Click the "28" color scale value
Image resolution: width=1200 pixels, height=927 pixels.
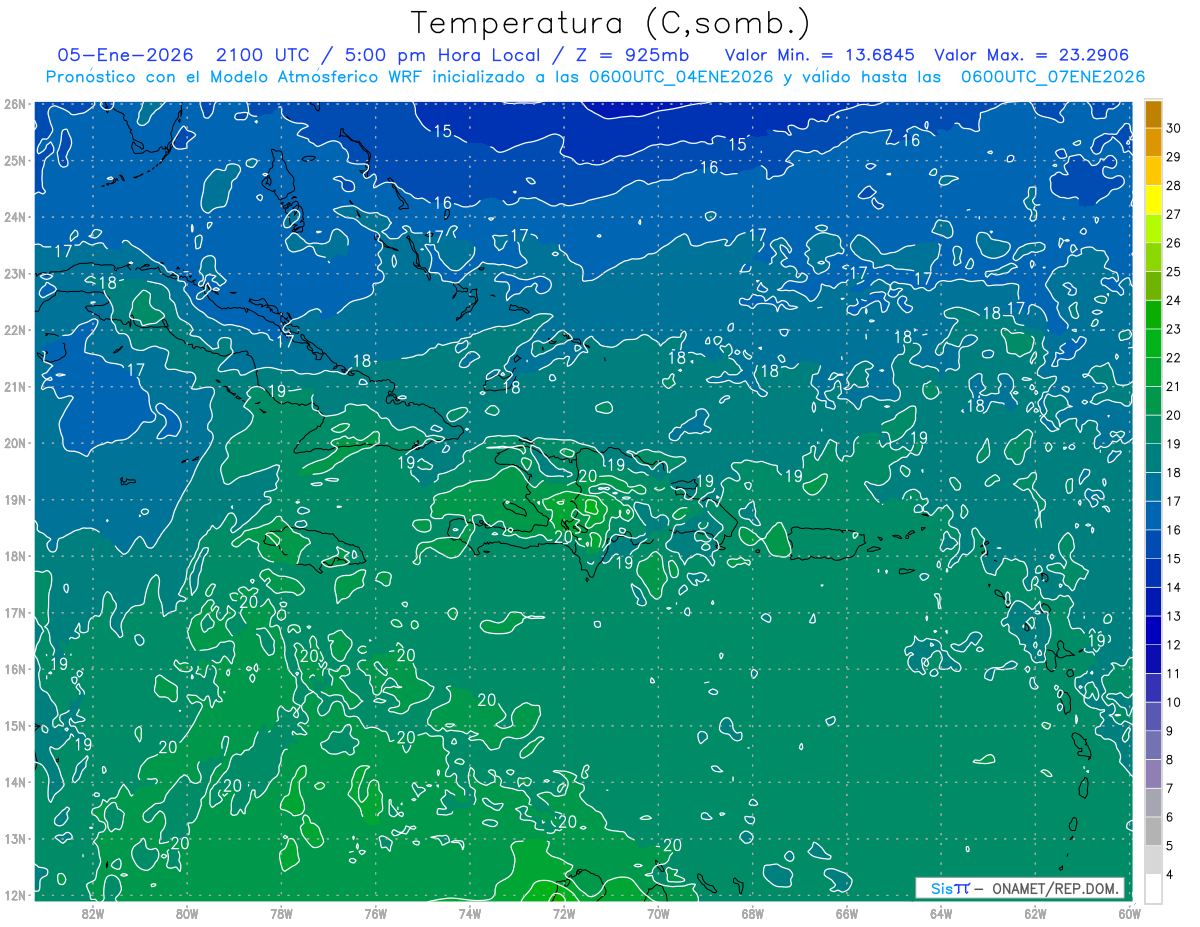pyautogui.click(x=1174, y=185)
